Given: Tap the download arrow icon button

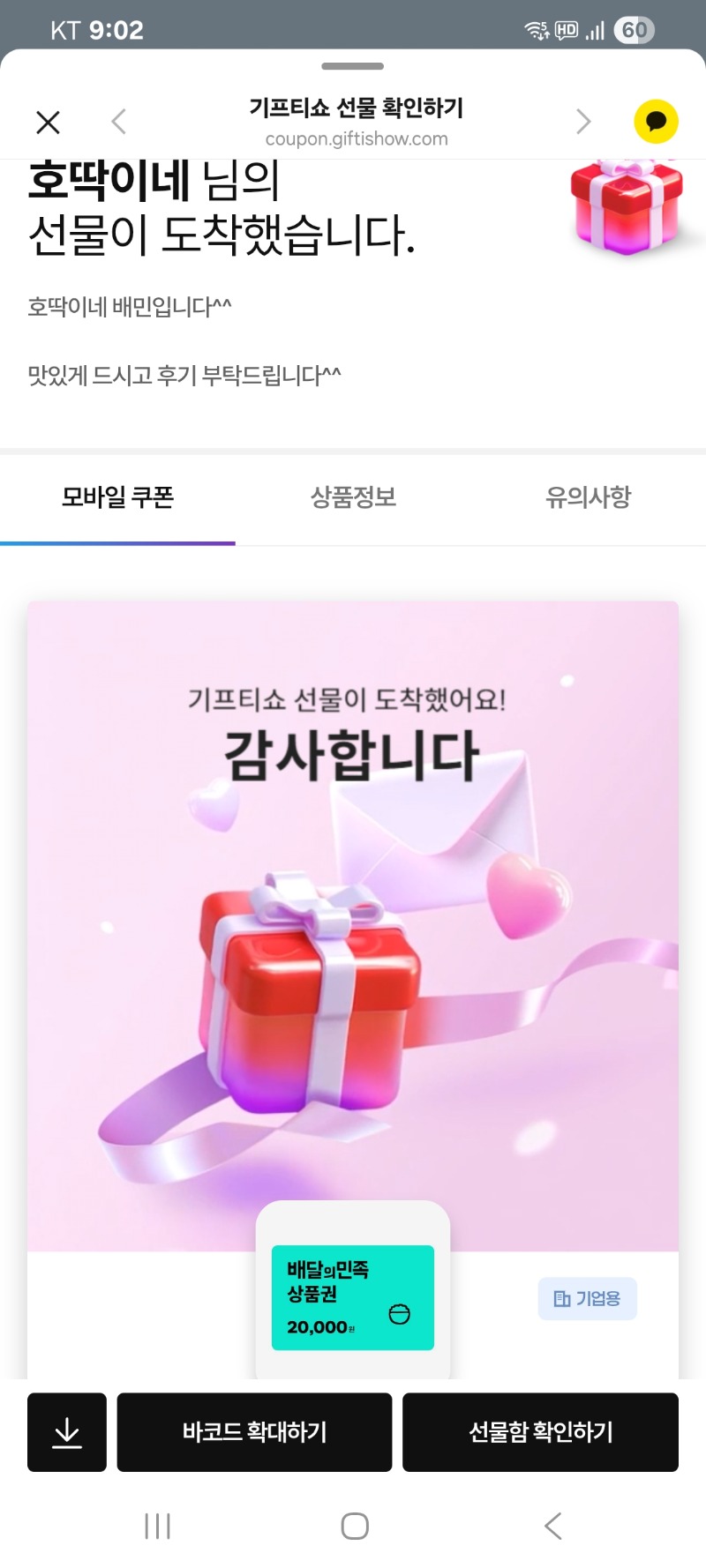Looking at the screenshot, I should pos(67,1432).
